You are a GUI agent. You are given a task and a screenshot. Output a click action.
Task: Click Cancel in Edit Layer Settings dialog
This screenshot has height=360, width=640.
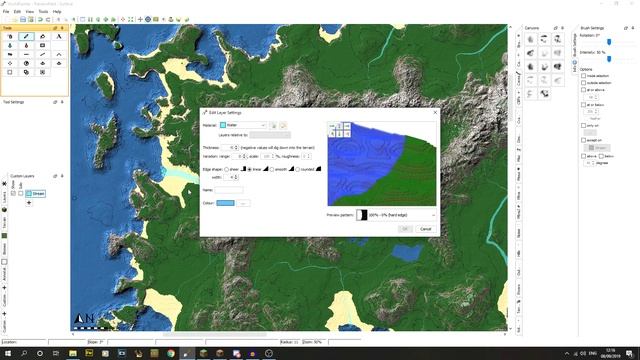[x=425, y=229]
